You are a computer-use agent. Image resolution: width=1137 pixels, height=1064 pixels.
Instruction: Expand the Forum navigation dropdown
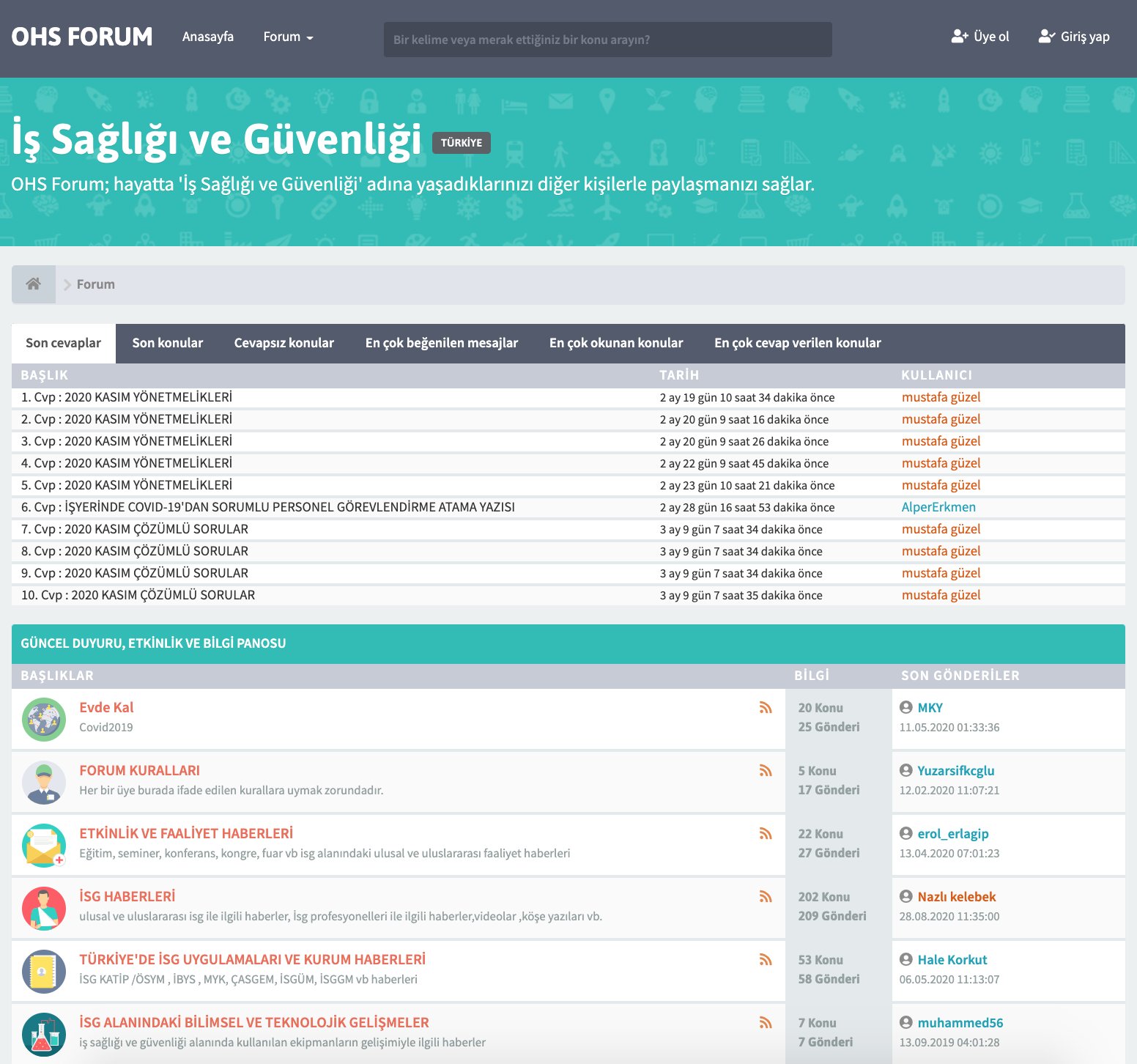[x=287, y=37]
